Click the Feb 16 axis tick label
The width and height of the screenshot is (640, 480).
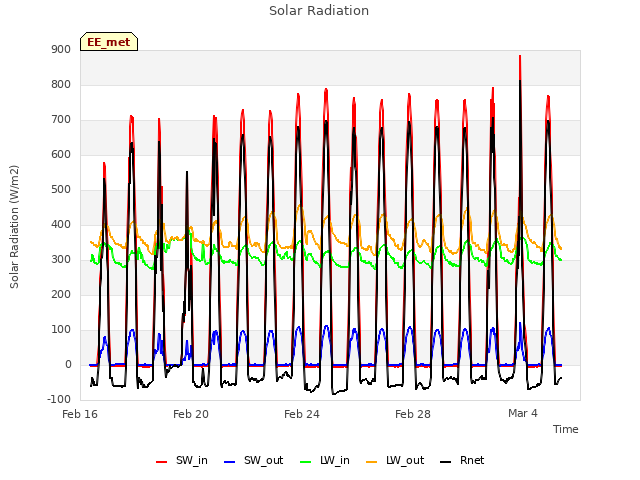tap(80, 414)
